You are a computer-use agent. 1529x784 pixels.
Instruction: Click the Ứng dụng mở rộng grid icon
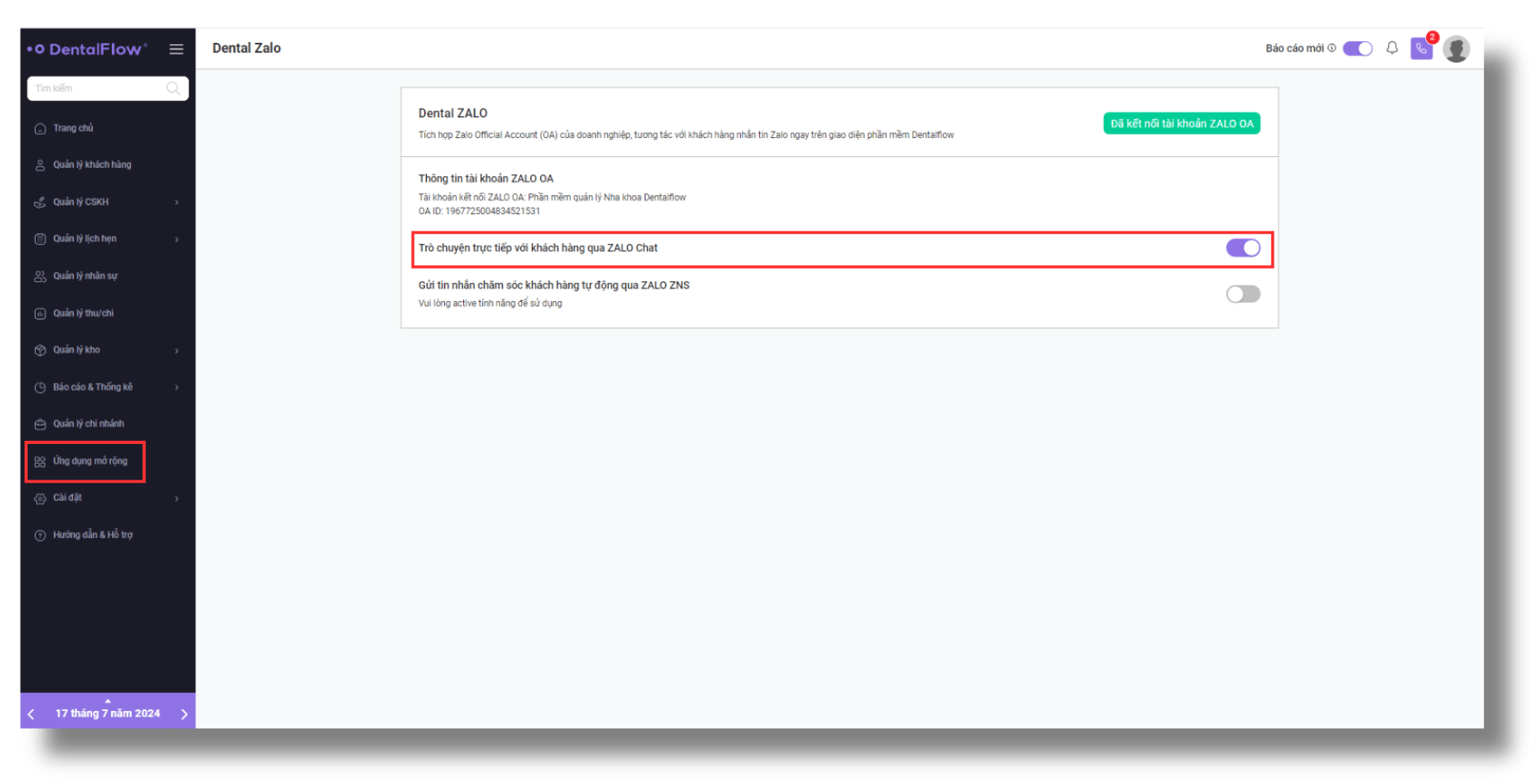tap(40, 461)
